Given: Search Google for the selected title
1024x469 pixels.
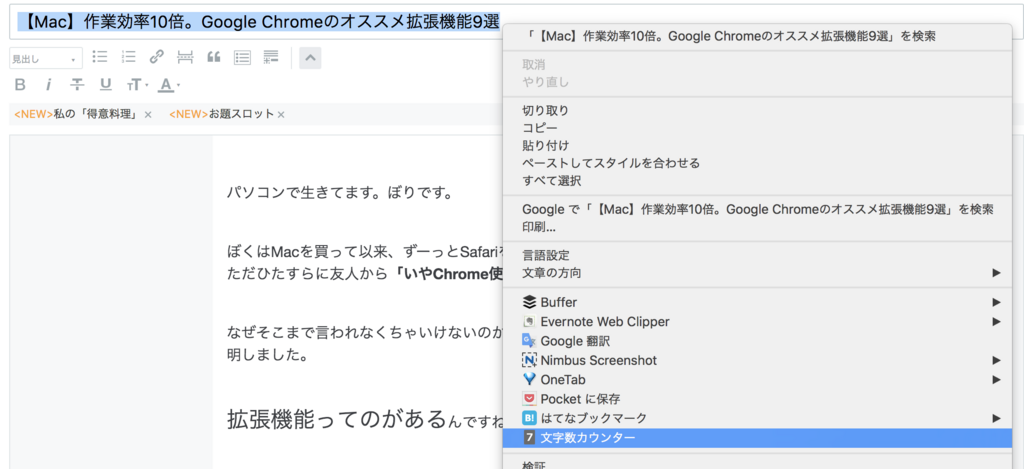Looking at the screenshot, I should tap(757, 210).
